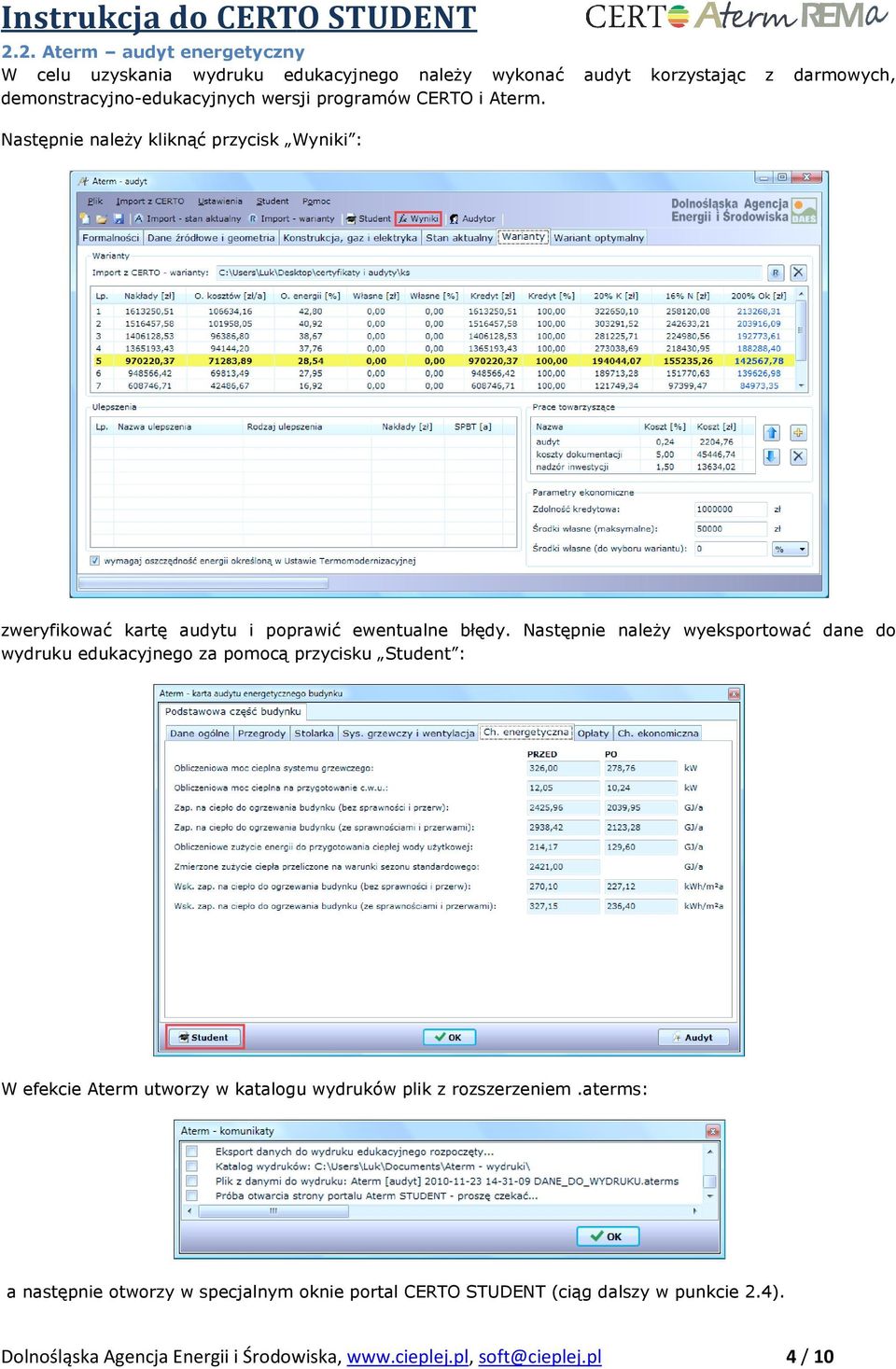Screen dimensions: 896x1369
Task: Click Import - stan aktualny toolbar button
Action: pos(187,218)
